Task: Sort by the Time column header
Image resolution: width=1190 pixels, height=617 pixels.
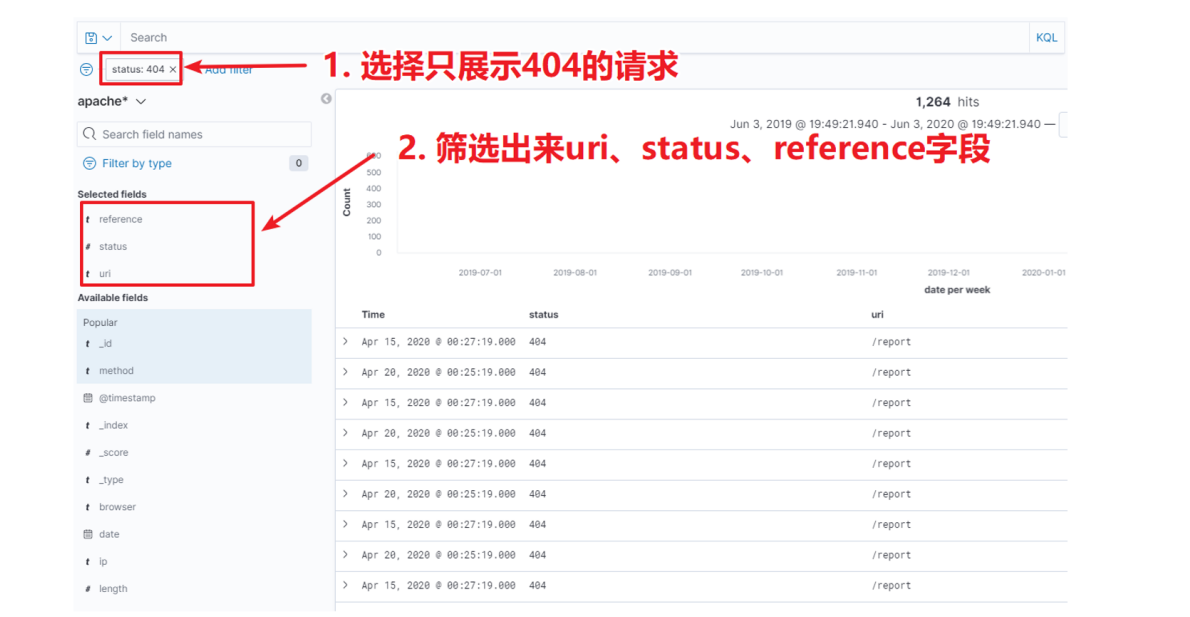Action: (x=373, y=315)
